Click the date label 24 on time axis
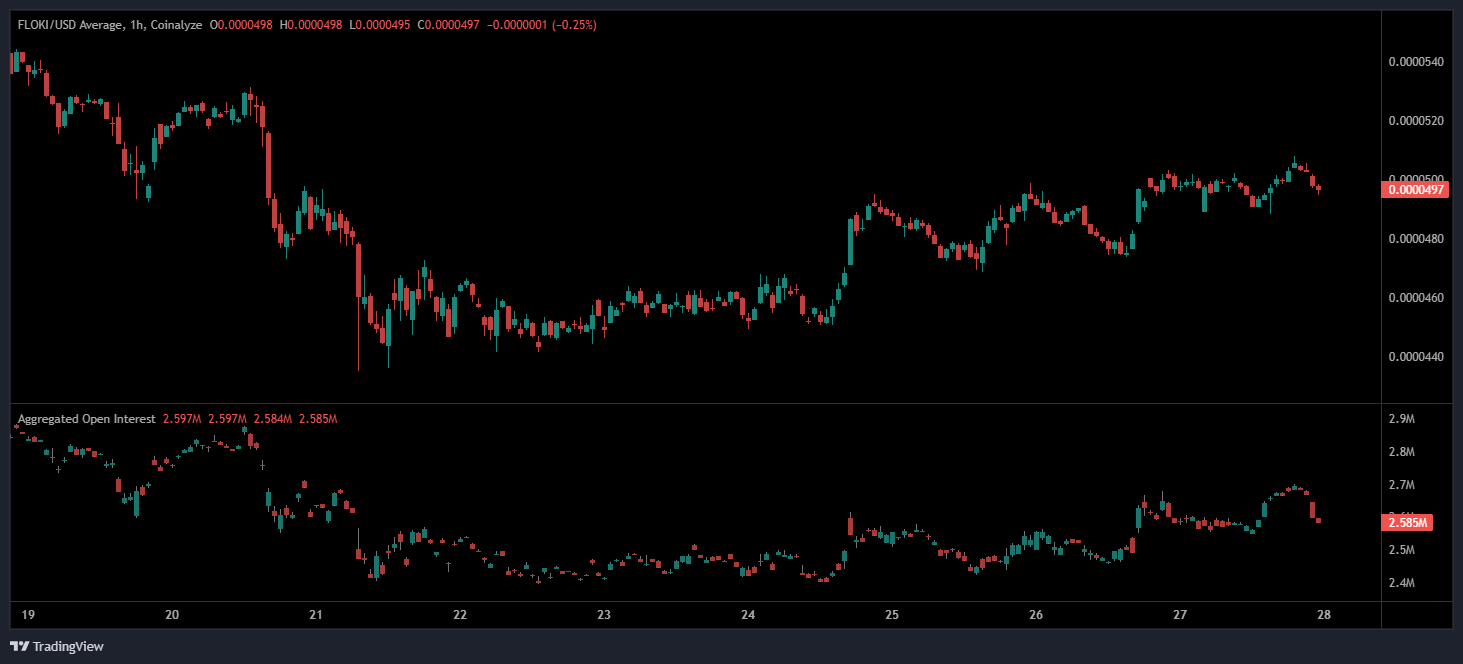 (x=748, y=615)
